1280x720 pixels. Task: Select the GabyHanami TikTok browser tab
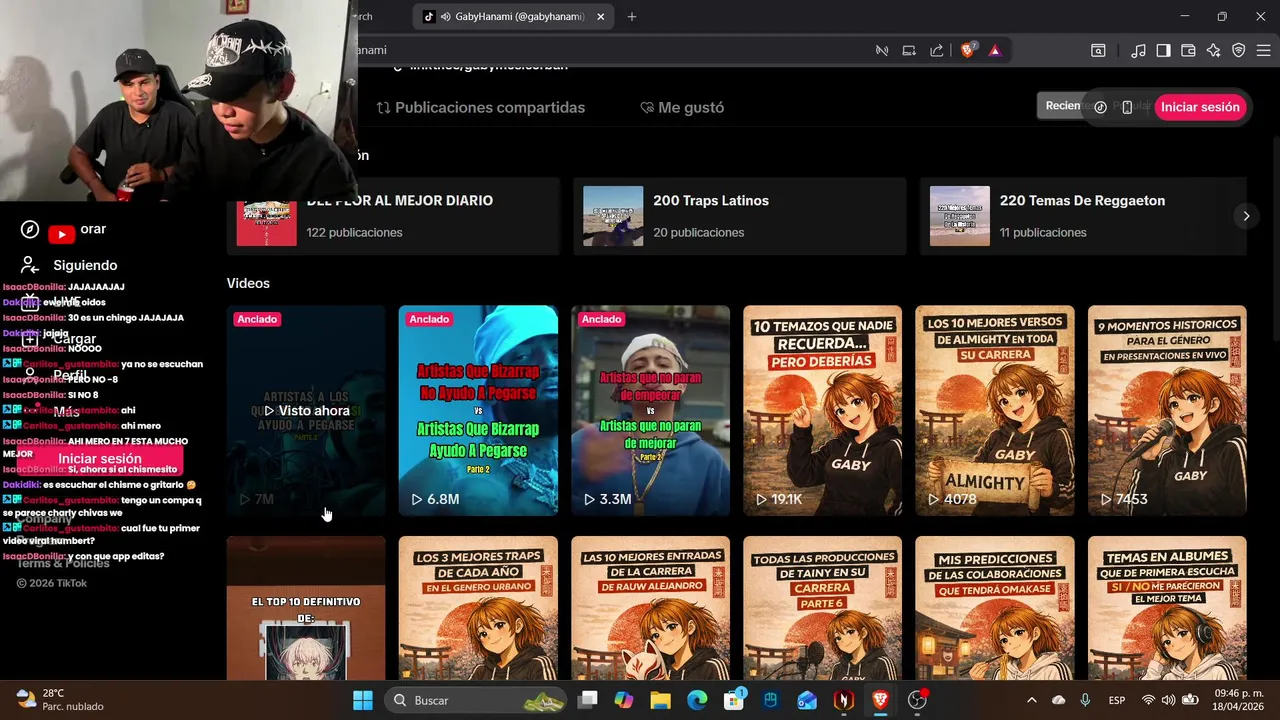[x=513, y=17]
